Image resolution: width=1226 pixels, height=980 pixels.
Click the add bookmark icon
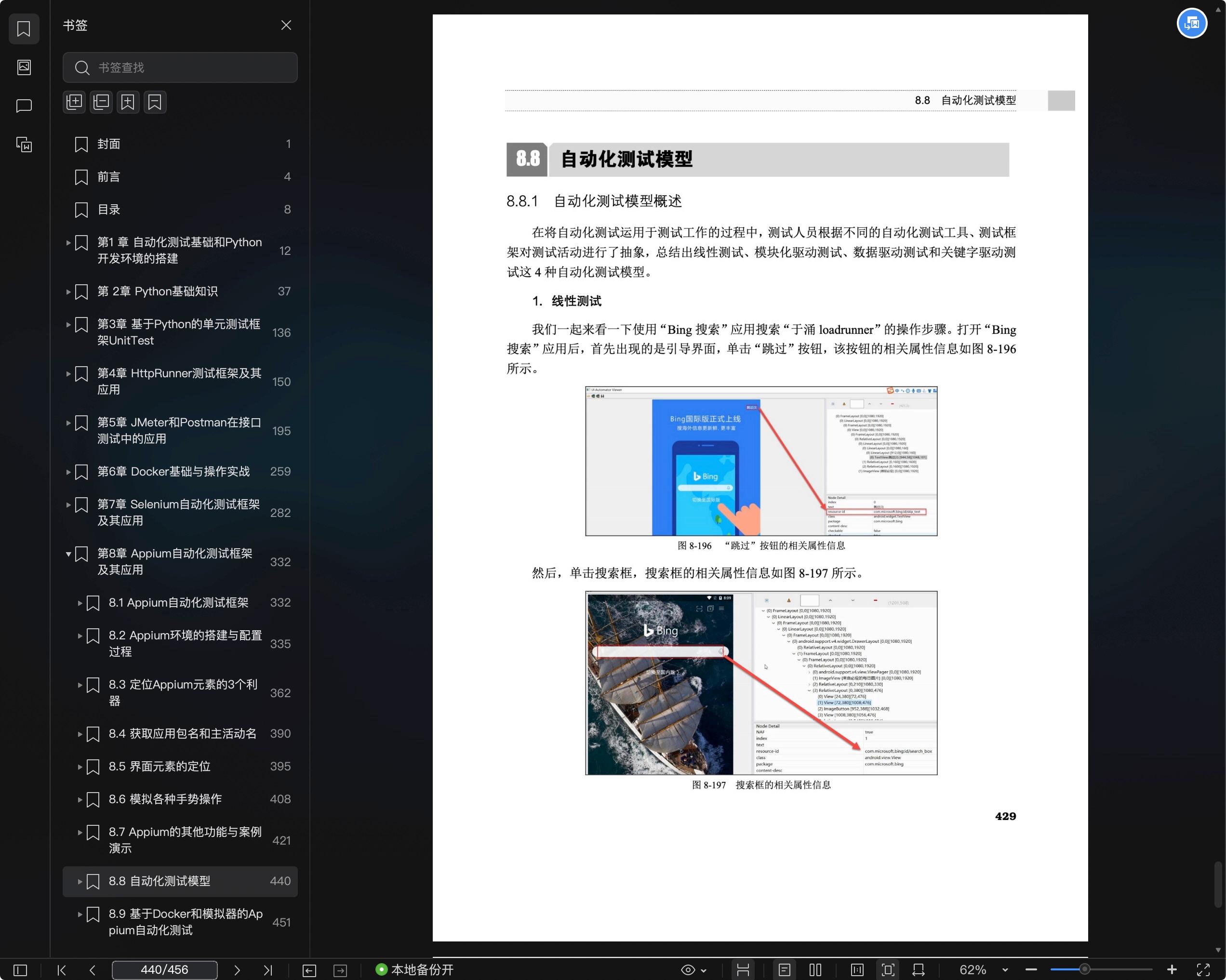coord(128,102)
